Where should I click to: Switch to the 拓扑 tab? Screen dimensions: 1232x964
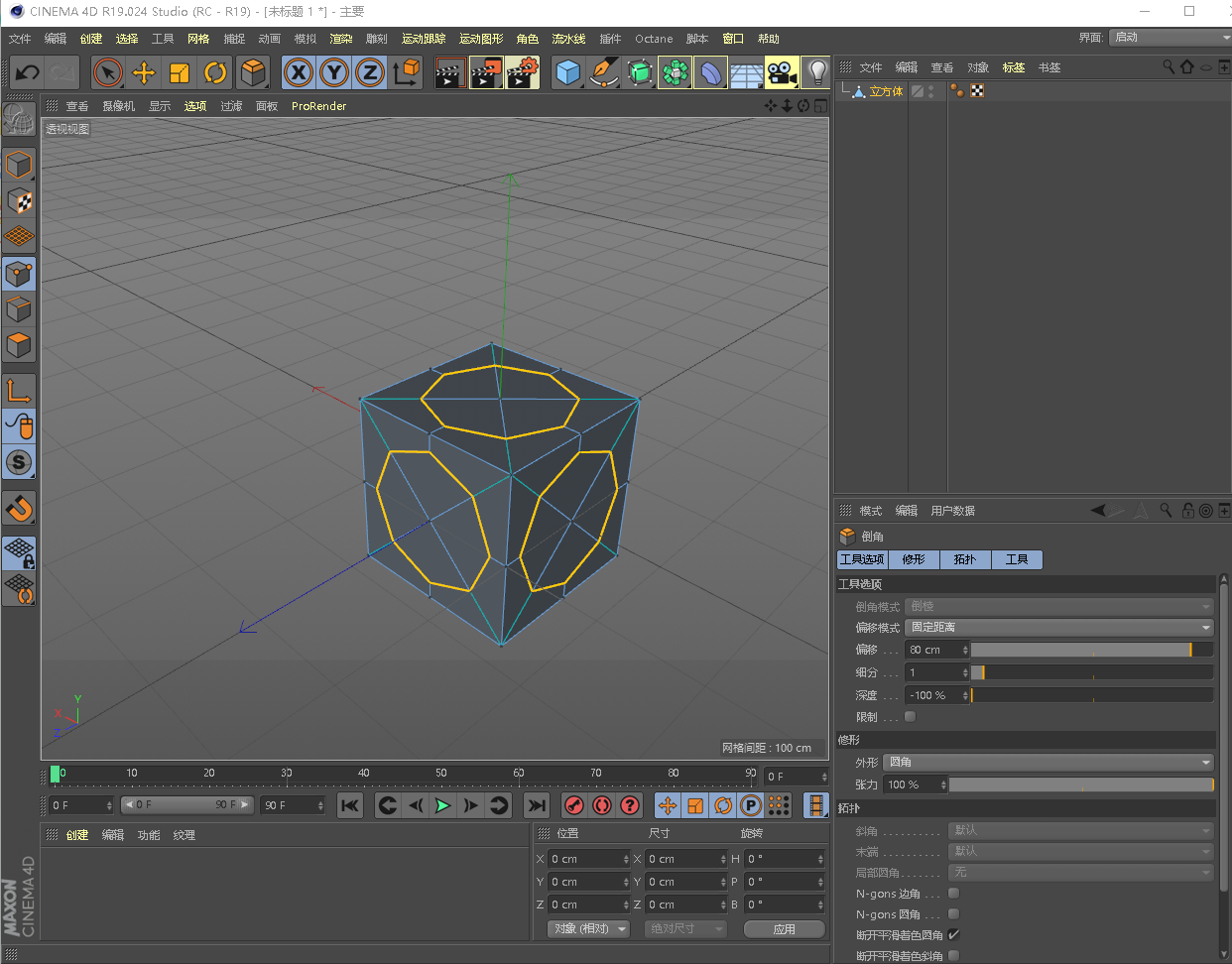965,560
